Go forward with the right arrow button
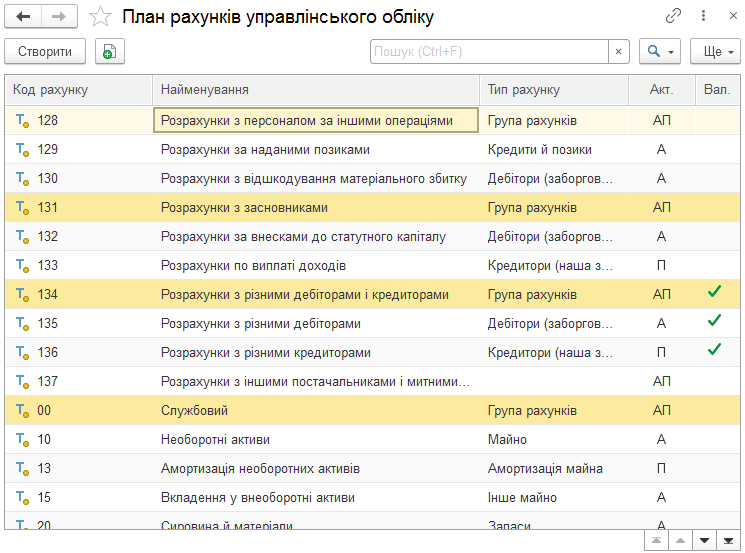Viewport: 745px width, 553px height. click(59, 17)
